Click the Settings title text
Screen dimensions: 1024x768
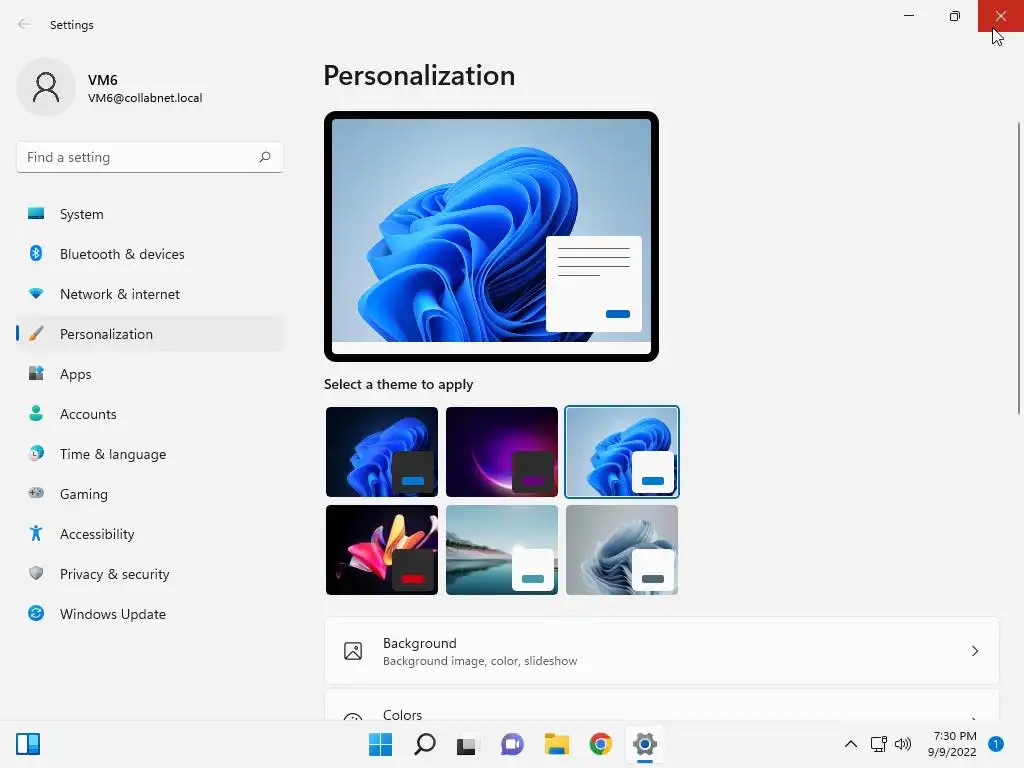point(72,25)
